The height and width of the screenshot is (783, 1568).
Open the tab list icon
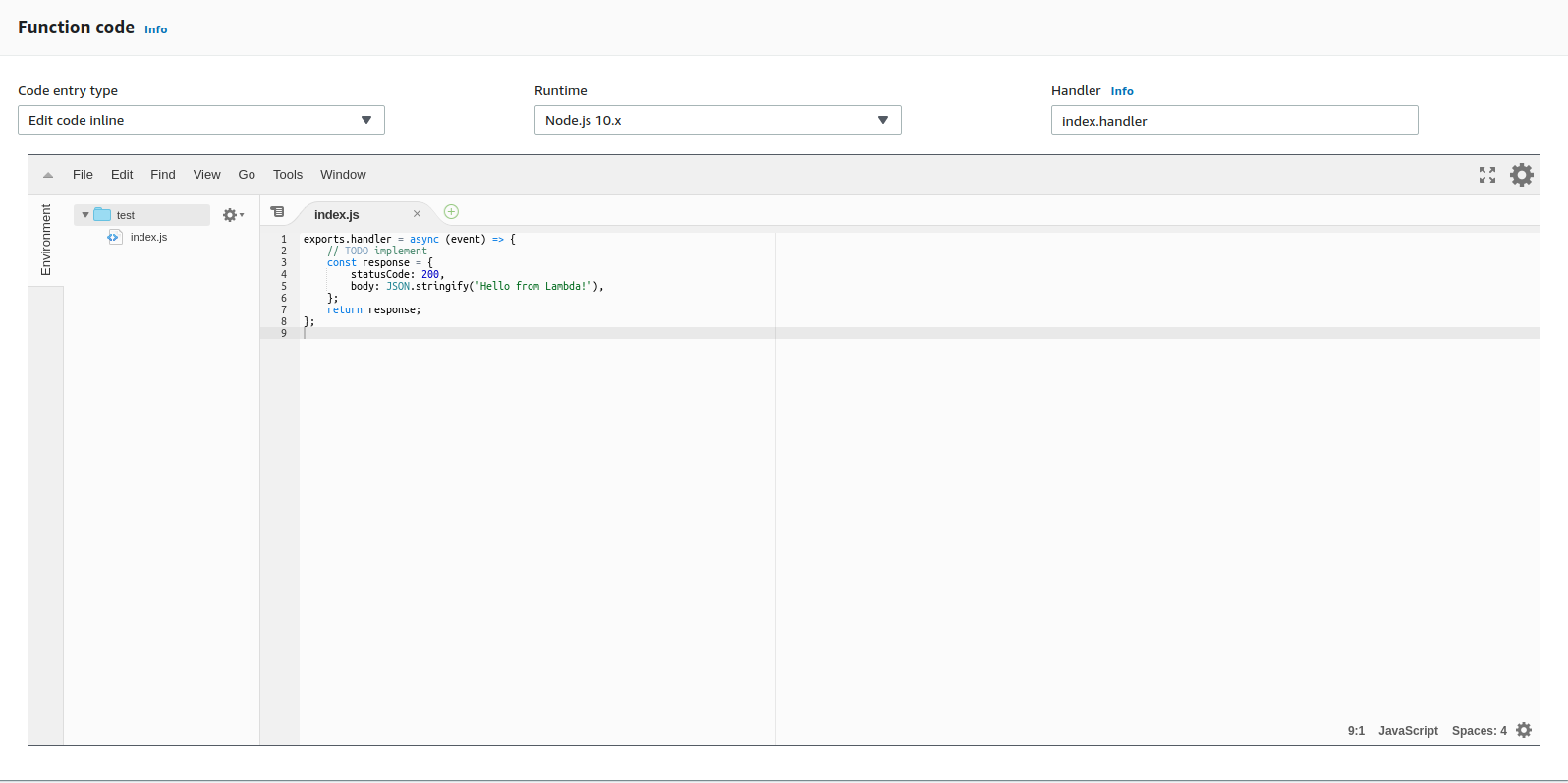(278, 212)
